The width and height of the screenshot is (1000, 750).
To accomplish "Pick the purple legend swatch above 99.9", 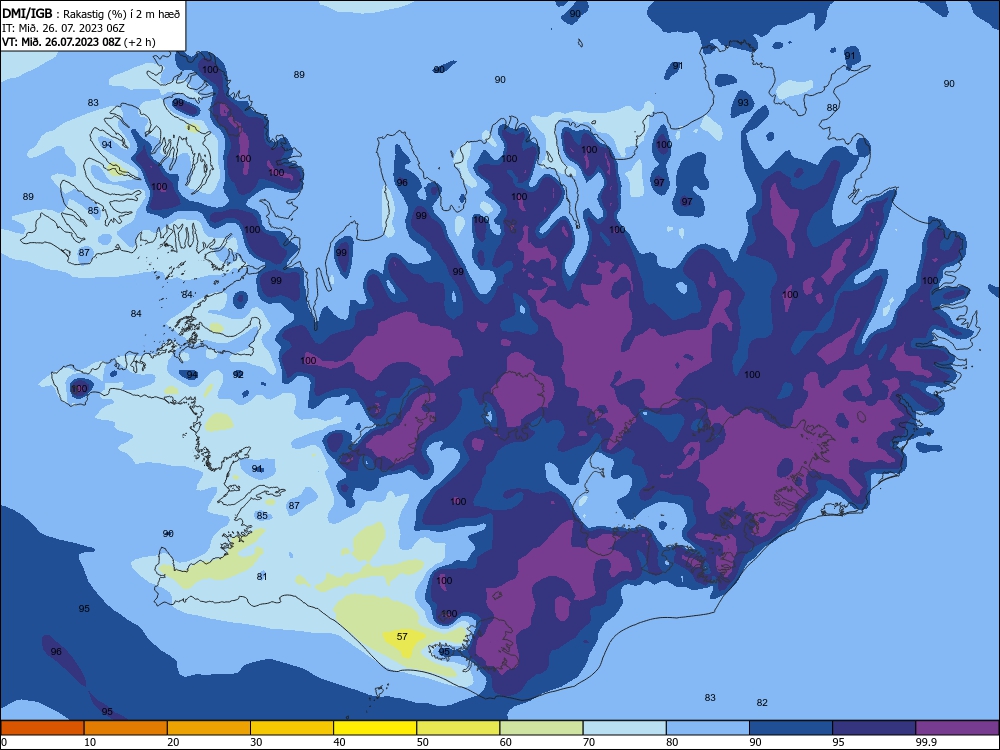I will [957, 728].
